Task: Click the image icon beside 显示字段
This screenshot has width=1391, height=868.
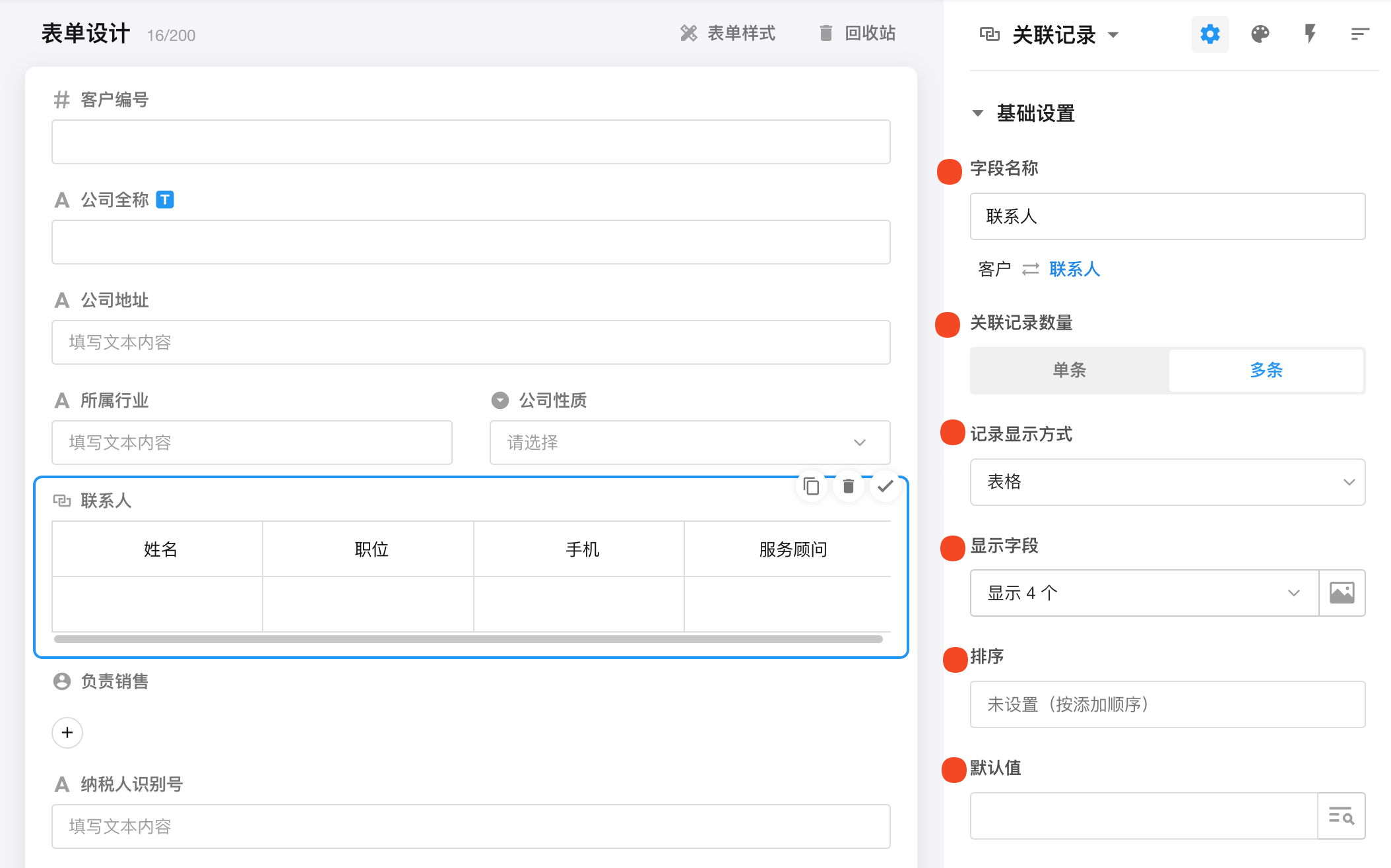Action: (1342, 593)
